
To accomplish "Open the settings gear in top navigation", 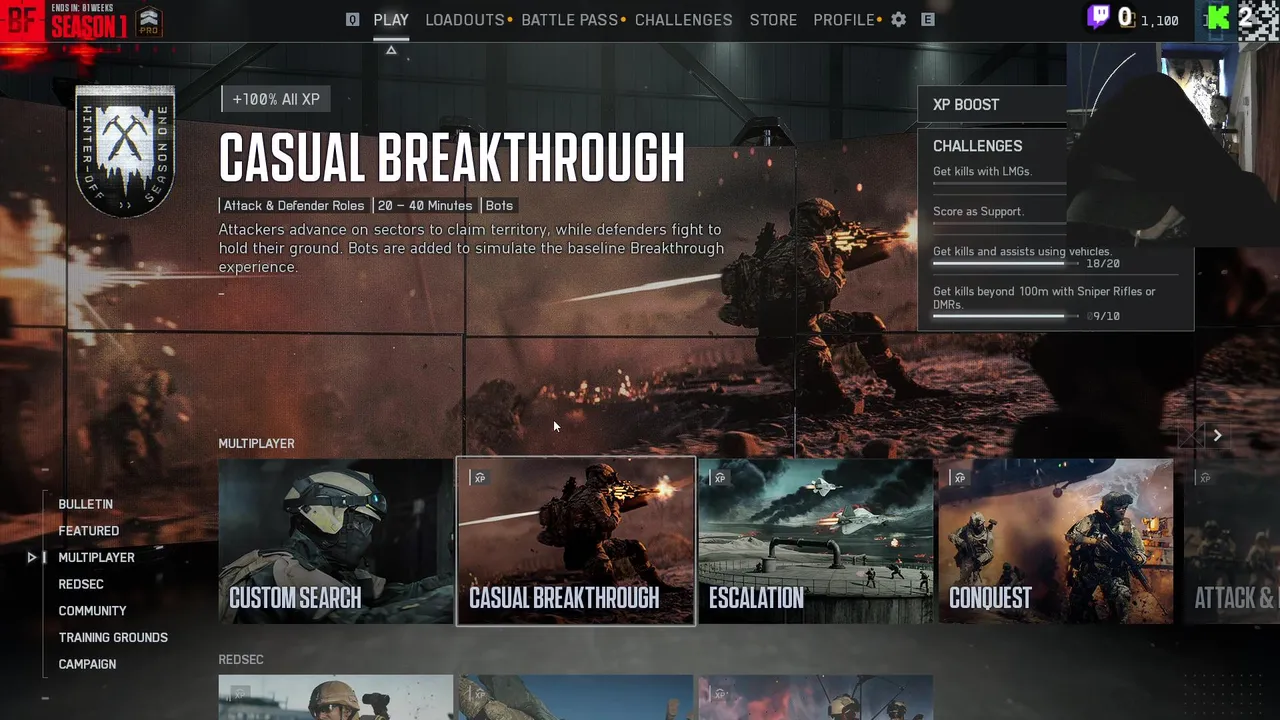I will pos(898,19).
